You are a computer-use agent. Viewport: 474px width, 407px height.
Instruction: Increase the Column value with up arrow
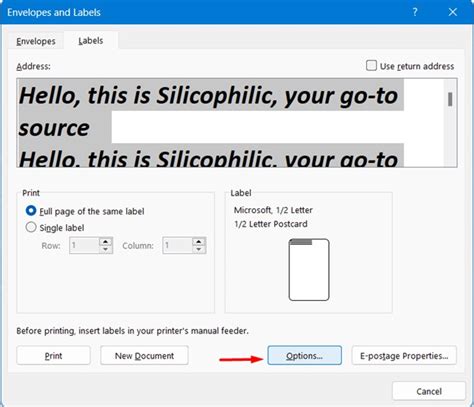pos(199,241)
